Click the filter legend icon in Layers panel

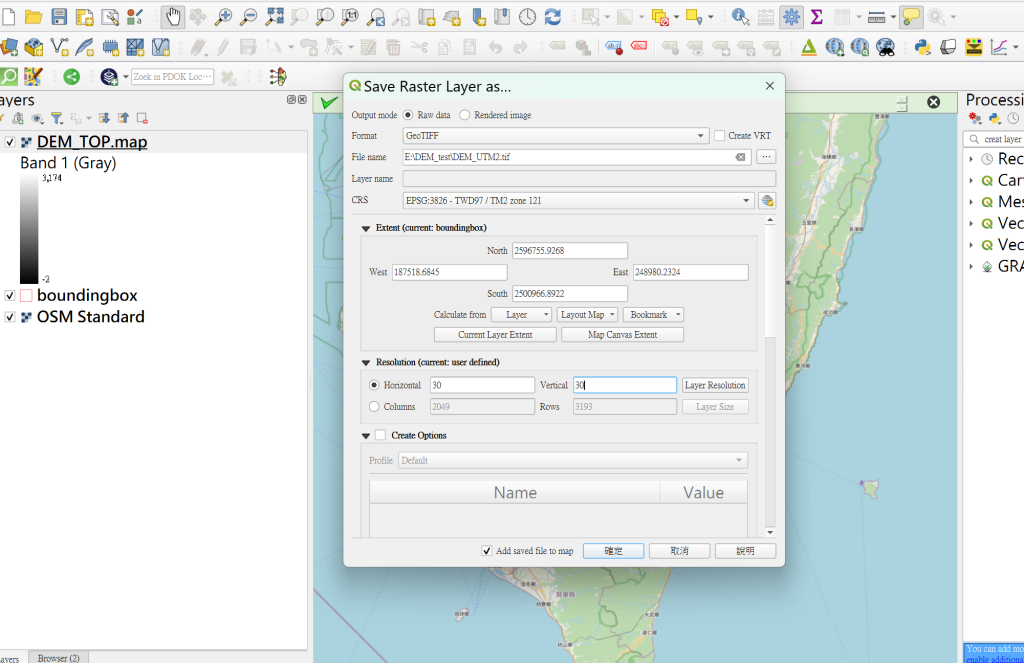click(57, 118)
